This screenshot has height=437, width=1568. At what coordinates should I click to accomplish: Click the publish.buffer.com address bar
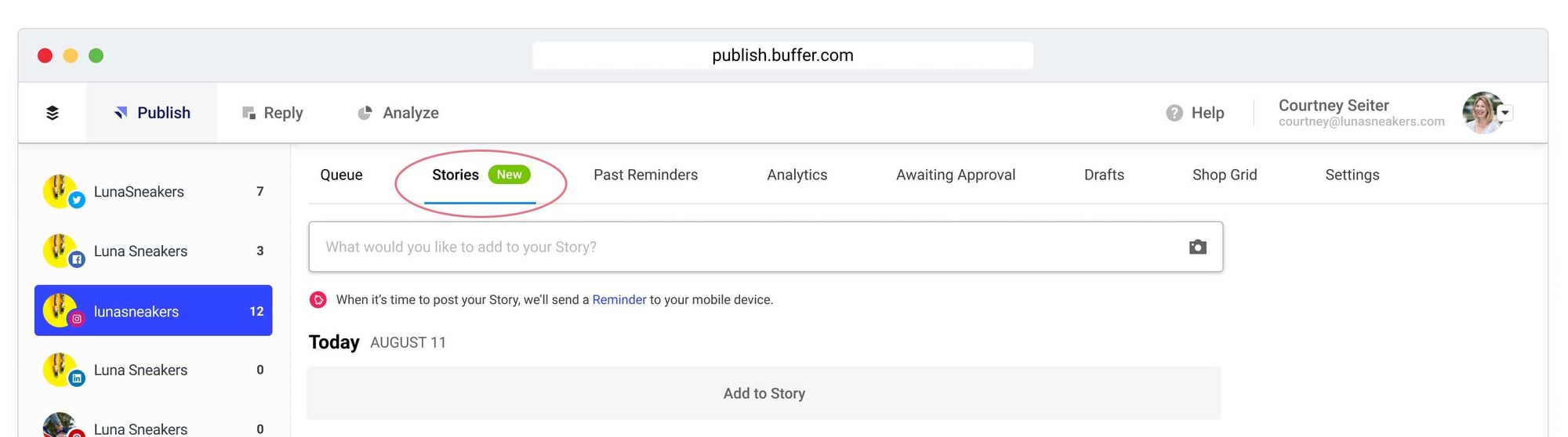coord(782,56)
